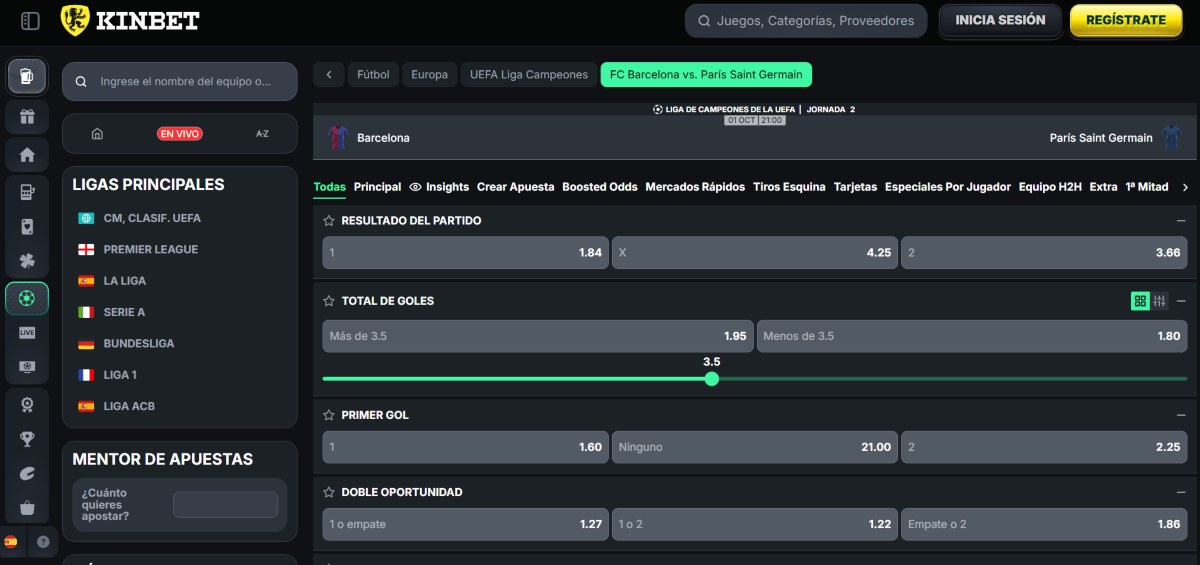Collapse the Resultado del Partido section
The width and height of the screenshot is (1200, 565).
pos(1181,221)
